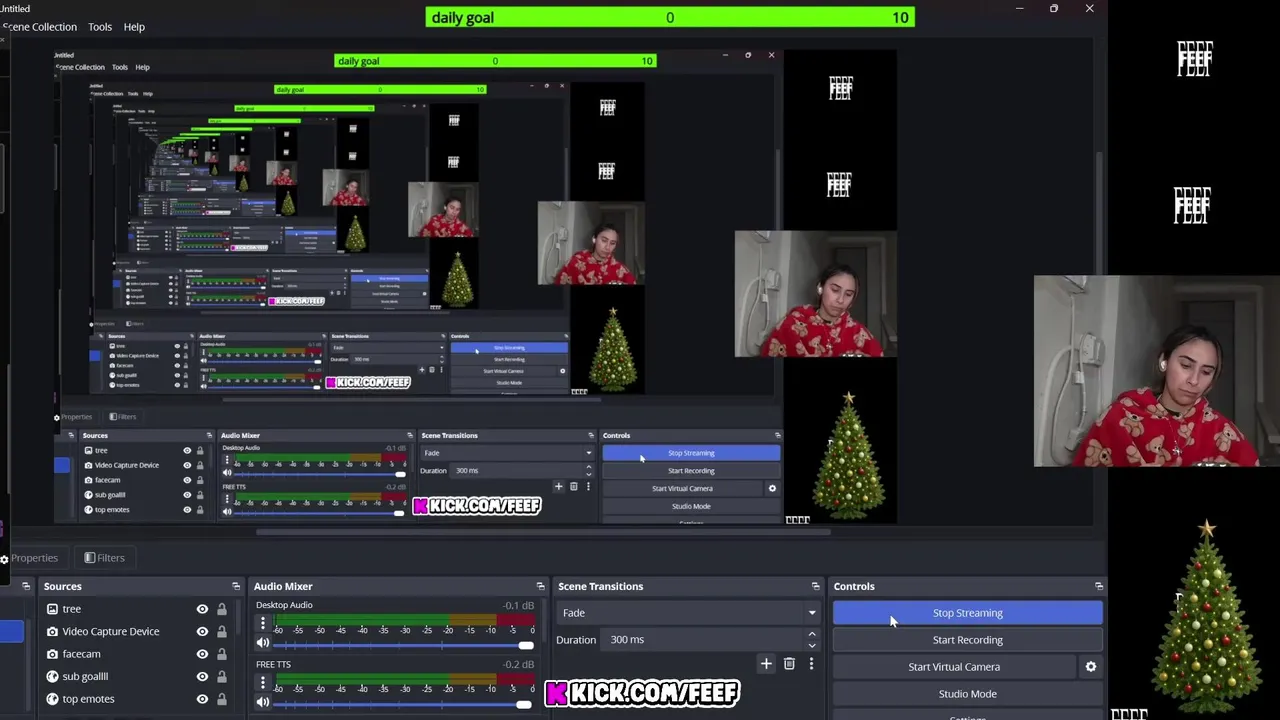Undock the Sources panel
This screenshot has height=720, width=1280.
[x=236, y=586]
